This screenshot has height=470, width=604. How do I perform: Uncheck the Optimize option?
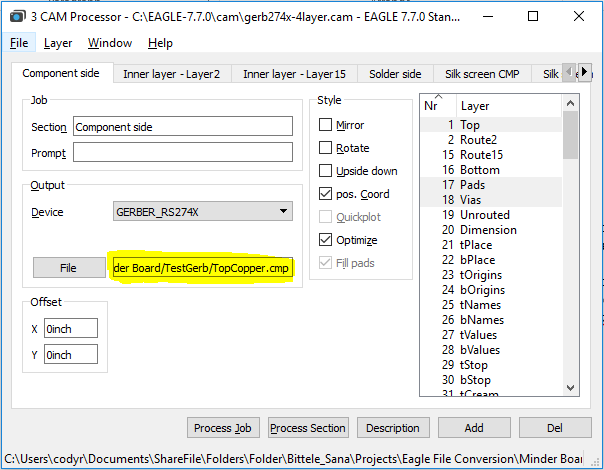click(326, 240)
